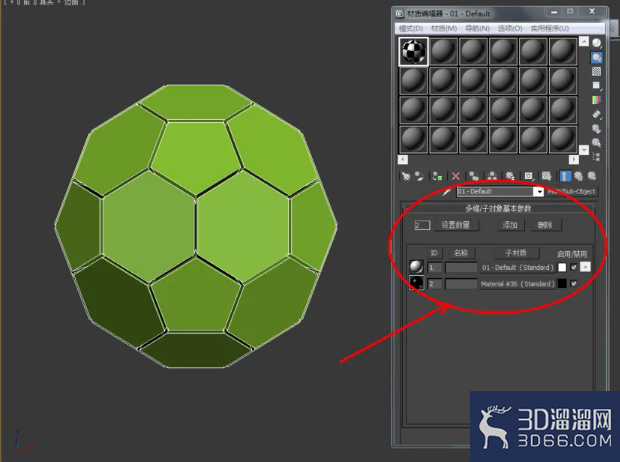
Task: Open the Sample UV Tiling flyout
Action: [597, 85]
